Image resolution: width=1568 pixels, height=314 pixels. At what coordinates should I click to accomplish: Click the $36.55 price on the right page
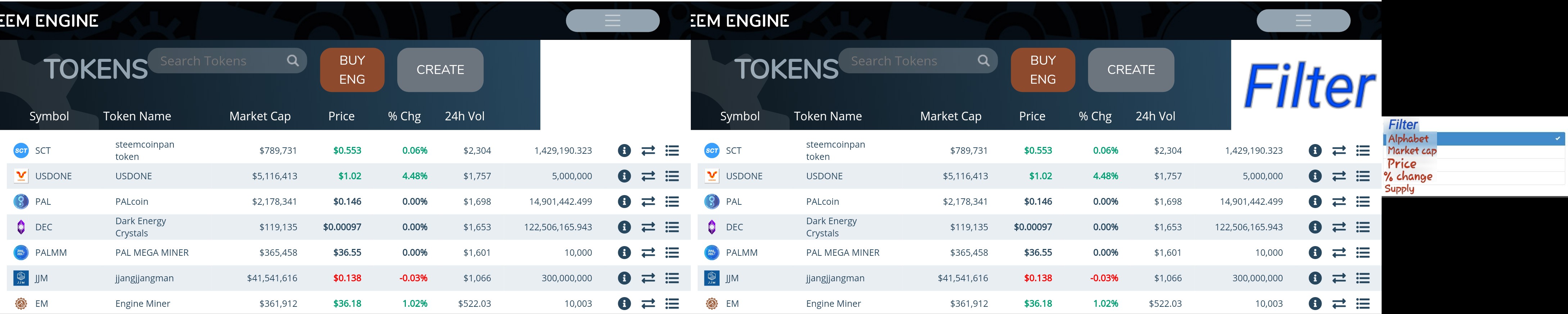tap(1038, 253)
